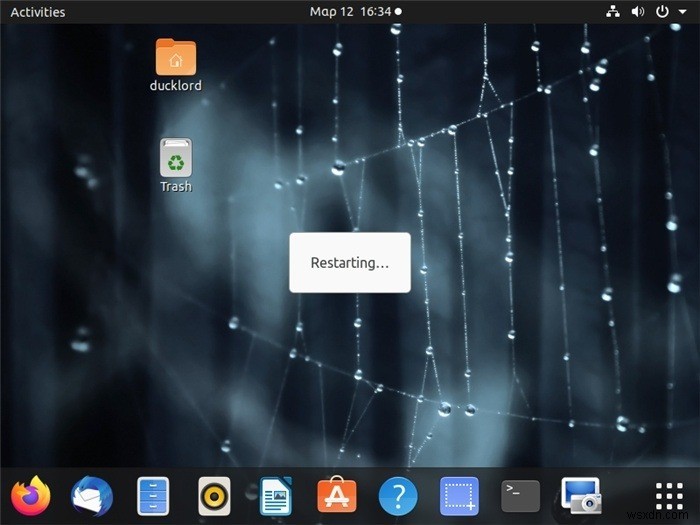Open LibreOffice Writer from the dock
The image size is (700, 525).
point(275,496)
